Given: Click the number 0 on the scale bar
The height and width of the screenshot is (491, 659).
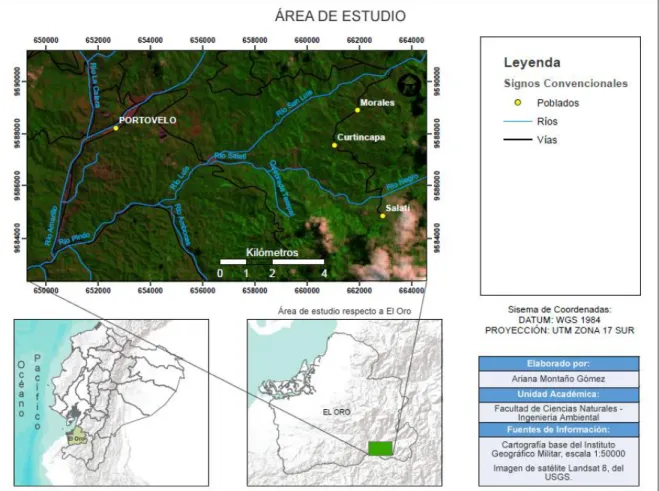Looking at the screenshot, I should pyautogui.click(x=220, y=274).
